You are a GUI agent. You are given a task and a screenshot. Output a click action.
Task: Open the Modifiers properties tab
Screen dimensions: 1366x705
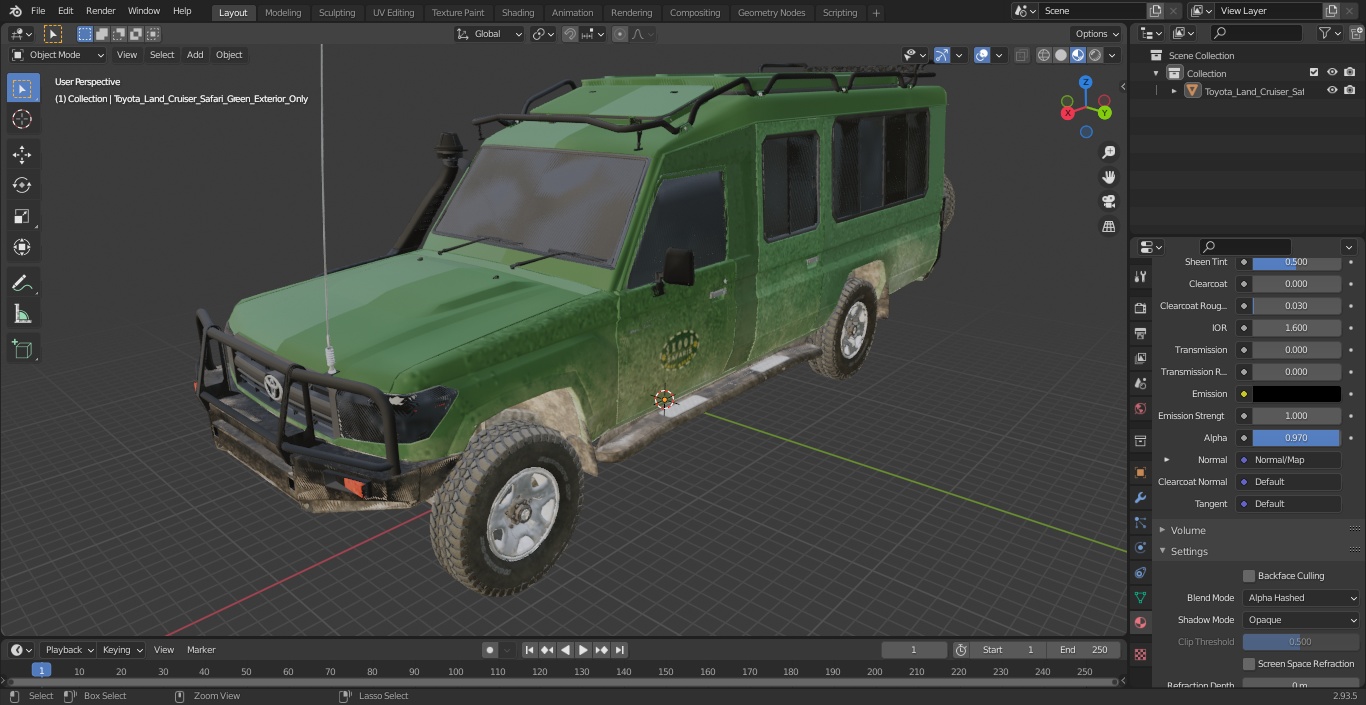click(1140, 497)
